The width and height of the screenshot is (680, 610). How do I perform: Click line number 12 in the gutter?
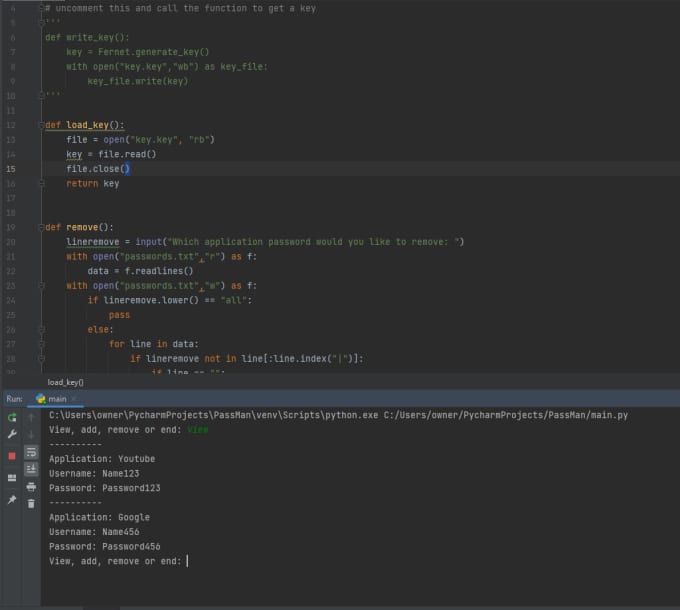pyautogui.click(x=11, y=125)
